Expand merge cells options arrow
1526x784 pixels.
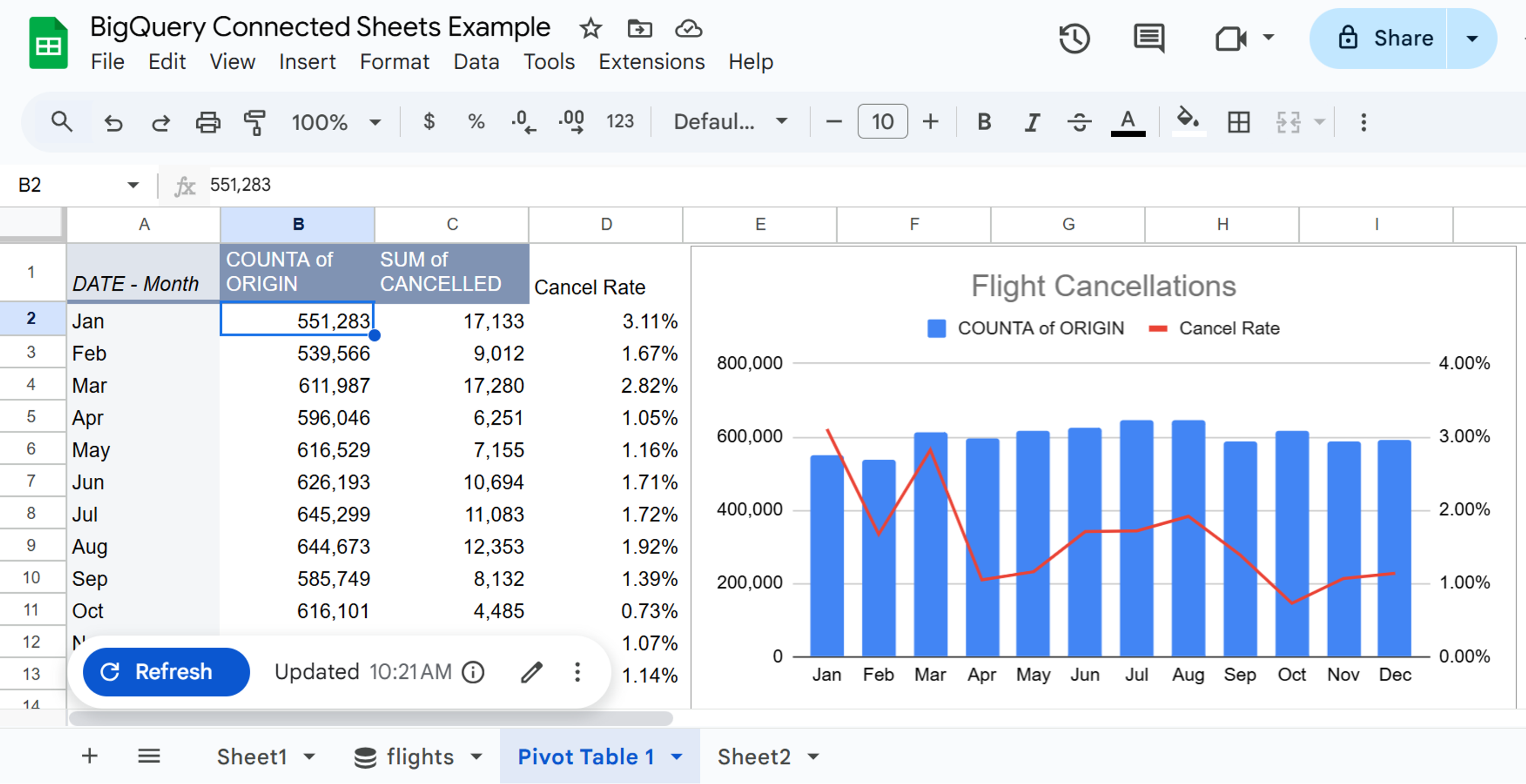tap(1319, 122)
